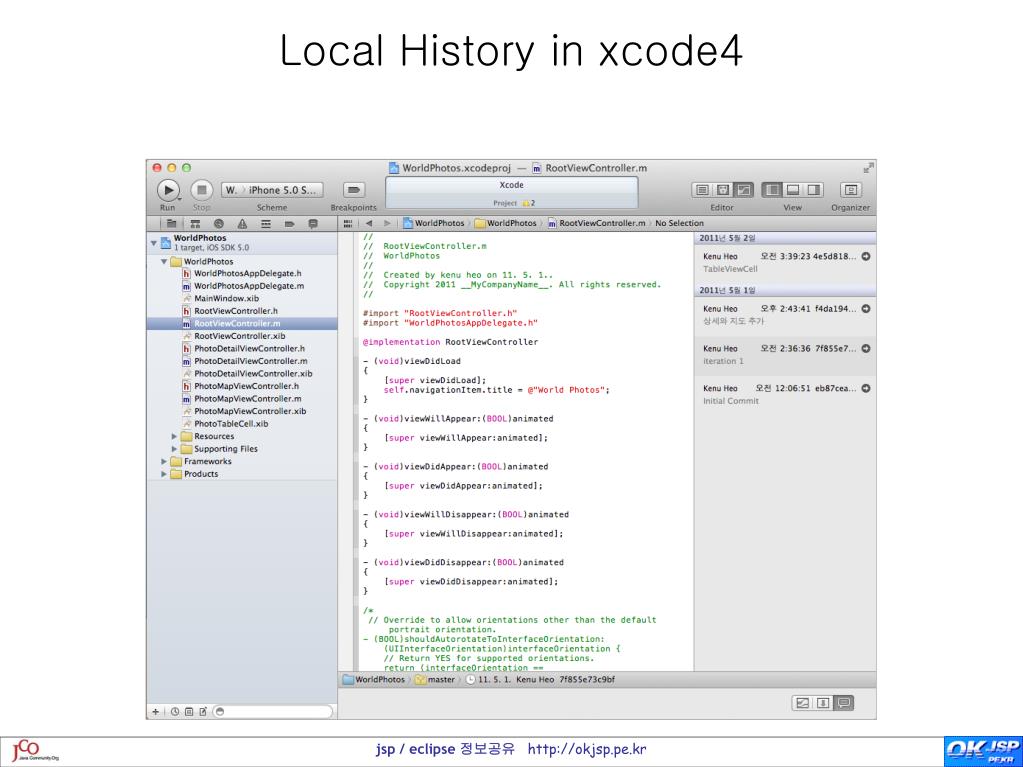Screen dimensions: 1023x767
Task: Switch to the Assistant editor
Action: point(723,190)
